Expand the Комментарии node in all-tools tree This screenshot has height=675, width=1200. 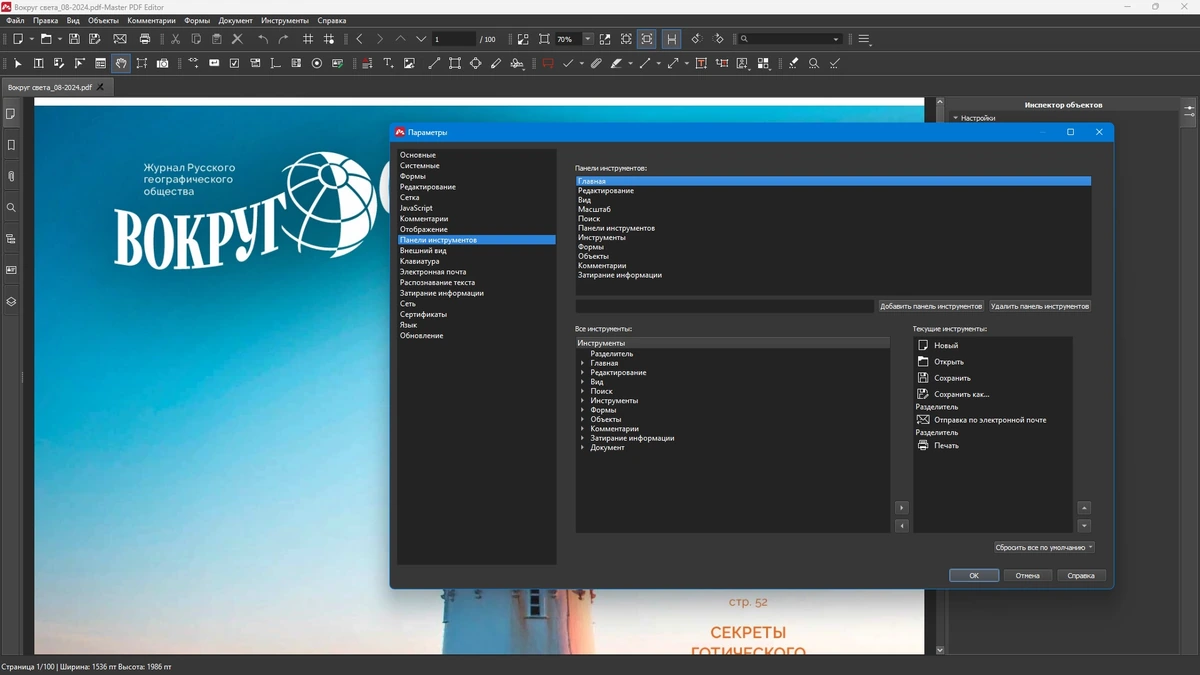coord(583,428)
